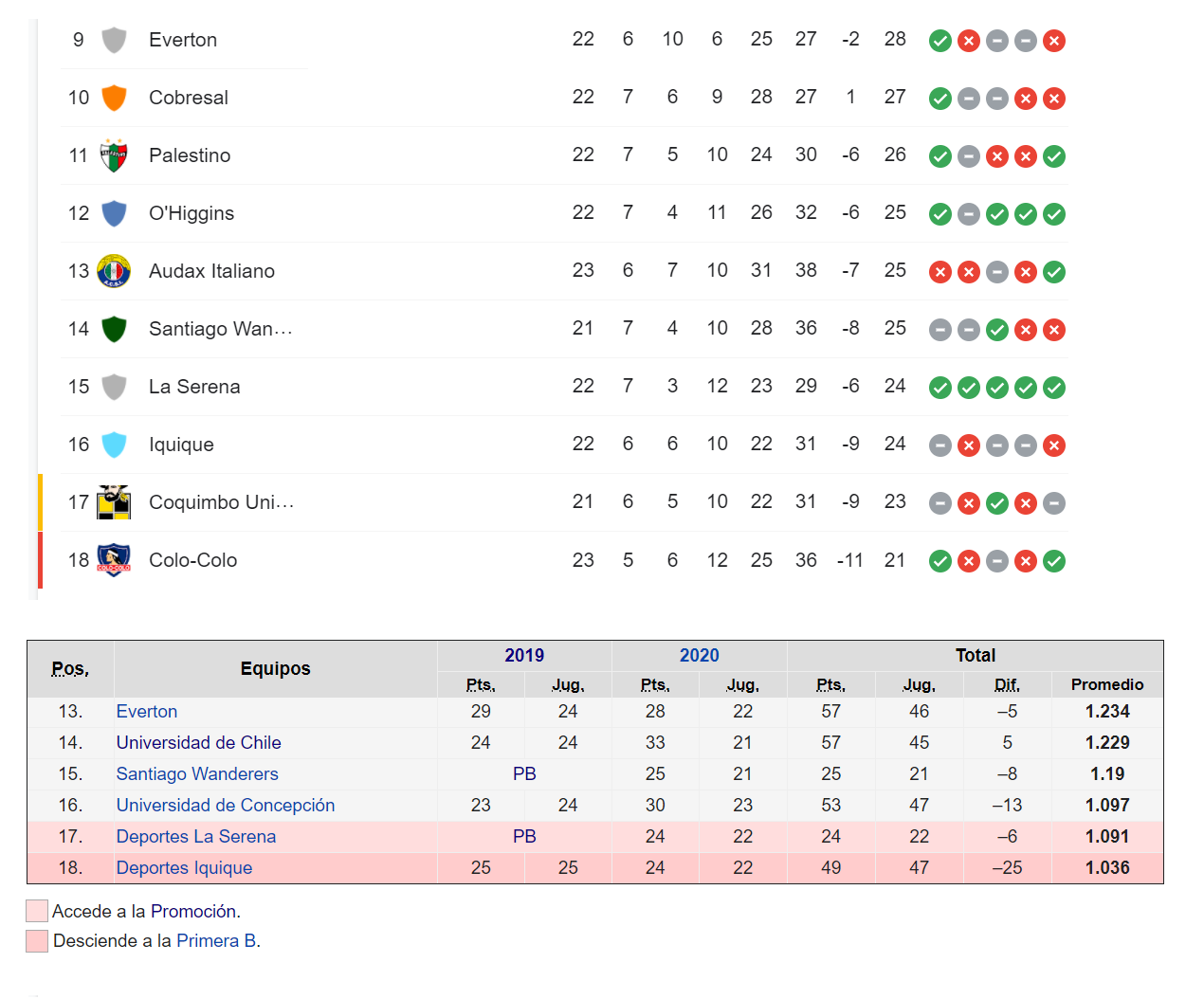Follow the Primera B legend link
The width and height of the screenshot is (1204, 999).
pyautogui.click(x=216, y=940)
